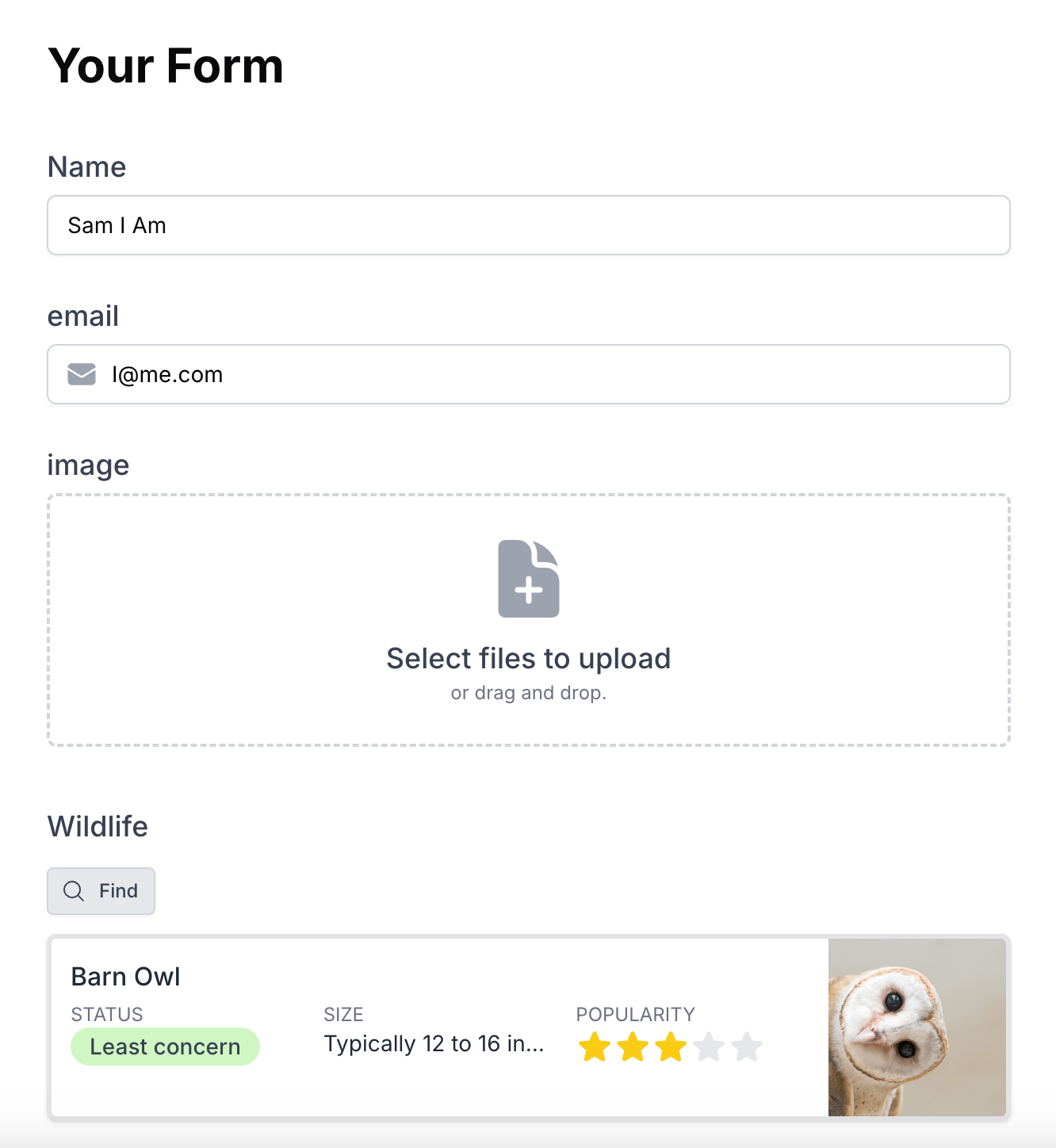Click the Find button under Wildlife

pos(101,891)
